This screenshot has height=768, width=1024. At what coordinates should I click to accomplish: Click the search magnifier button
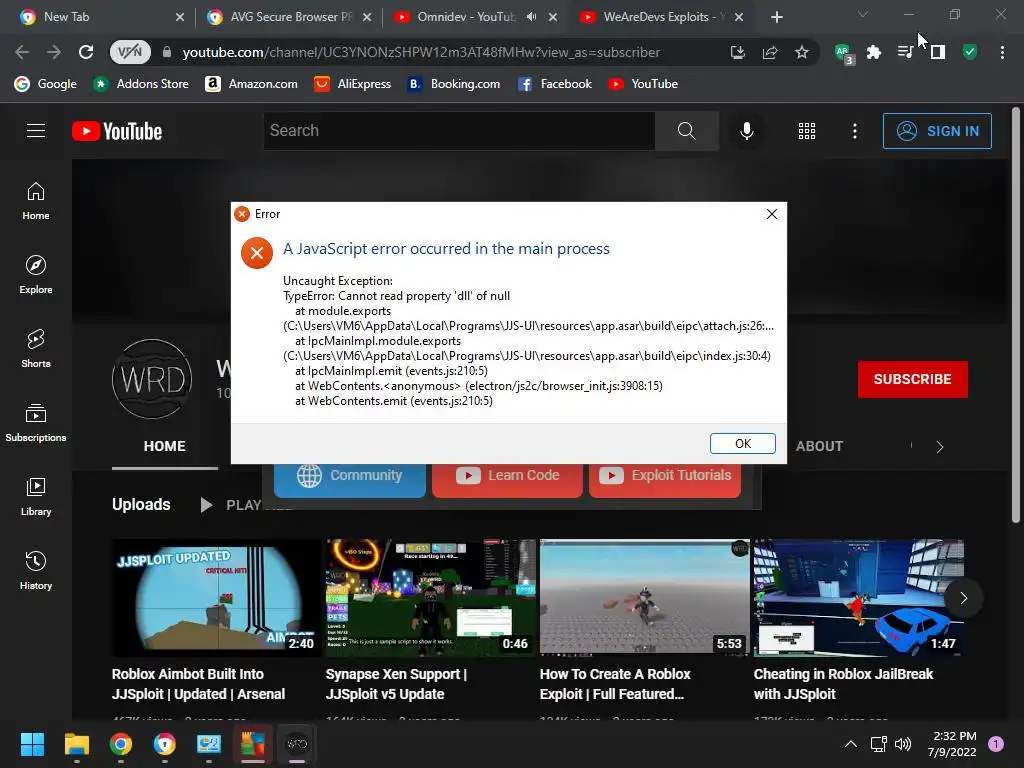pyautogui.click(x=686, y=131)
